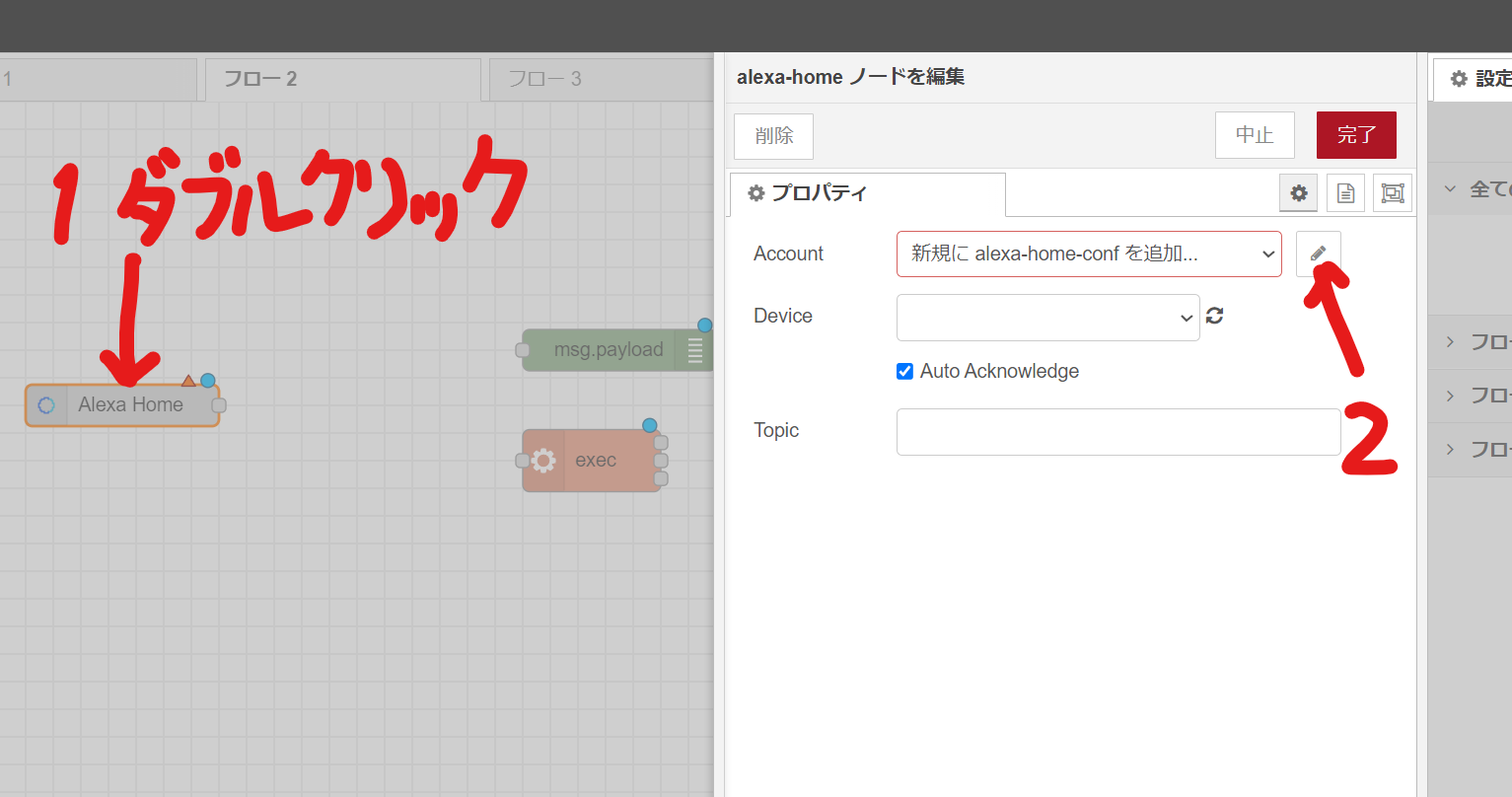Open node appearance settings icon
This screenshot has width=1512, height=797.
1393,193
